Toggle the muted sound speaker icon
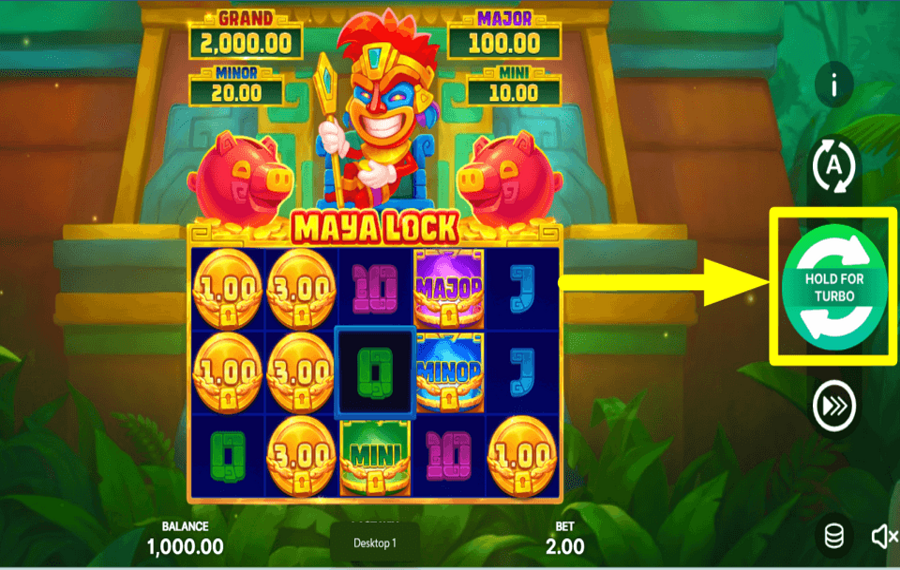The width and height of the screenshot is (900, 570). pyautogui.click(x=885, y=537)
